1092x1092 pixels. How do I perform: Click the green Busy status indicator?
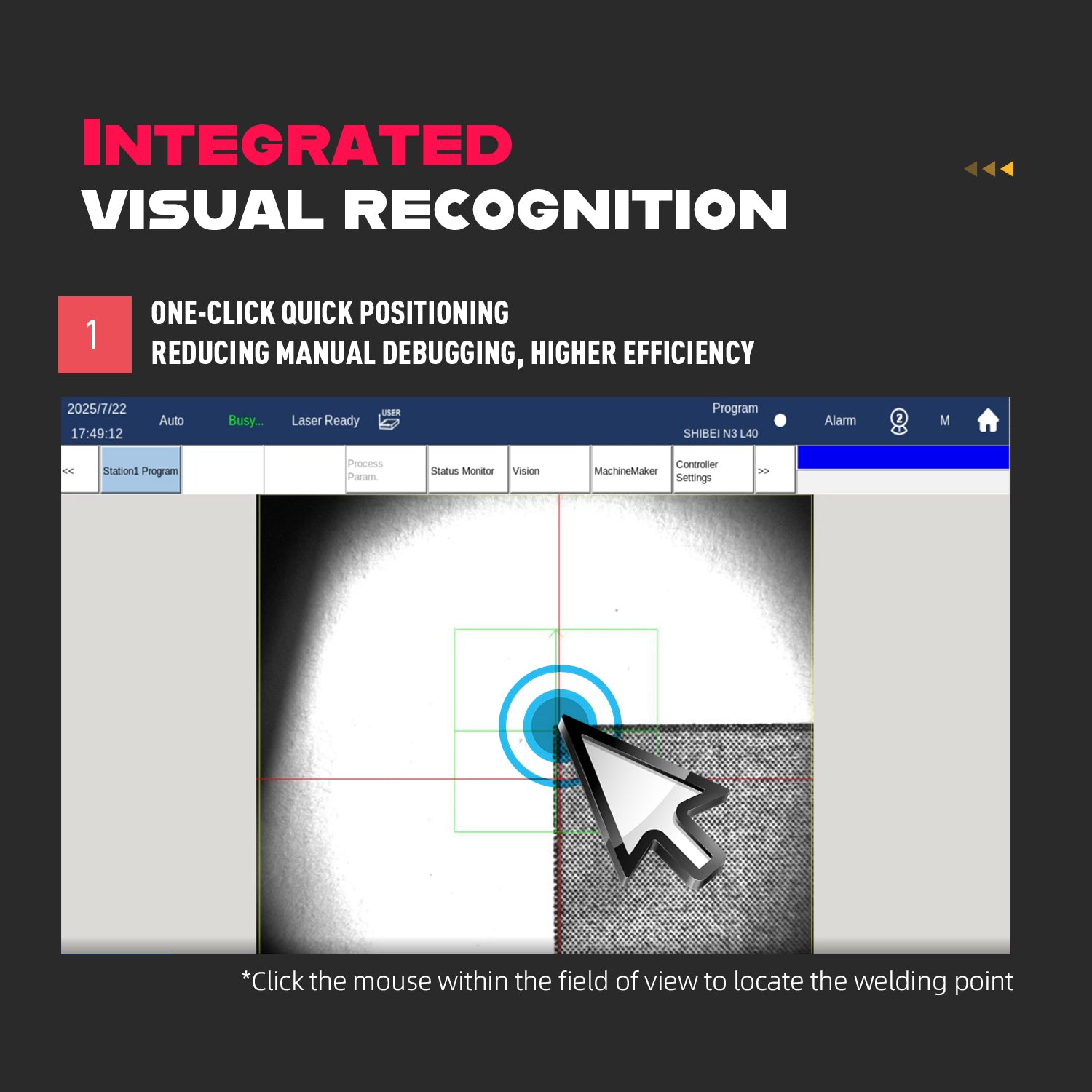[x=245, y=421]
